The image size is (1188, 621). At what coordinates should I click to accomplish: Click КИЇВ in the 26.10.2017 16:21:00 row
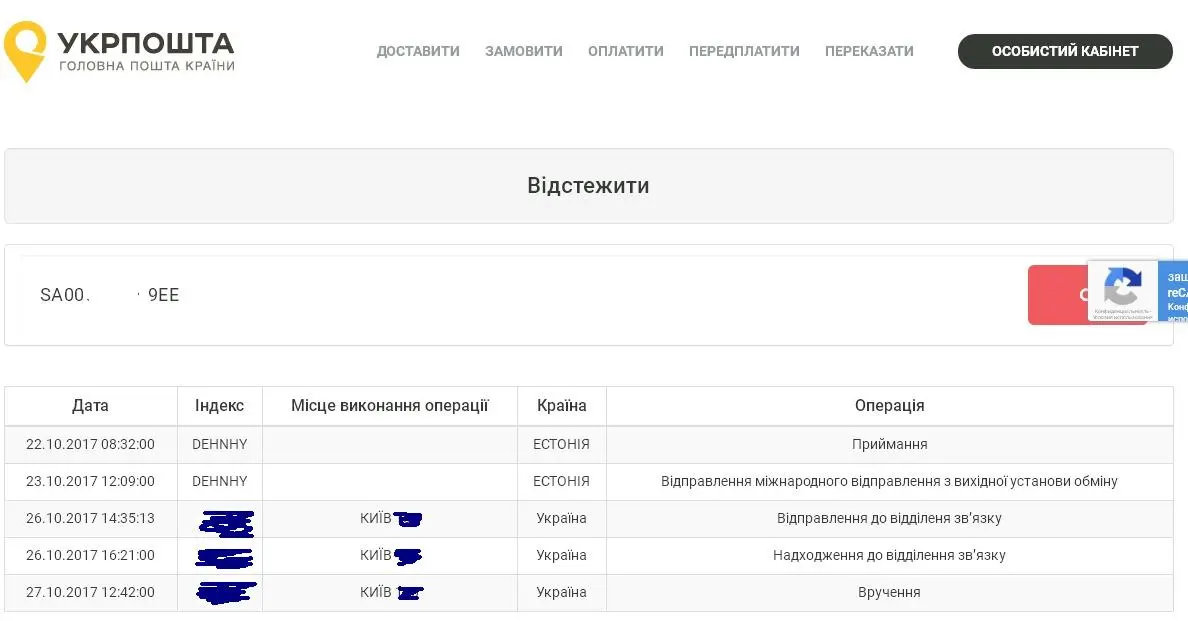pyautogui.click(x=376, y=556)
